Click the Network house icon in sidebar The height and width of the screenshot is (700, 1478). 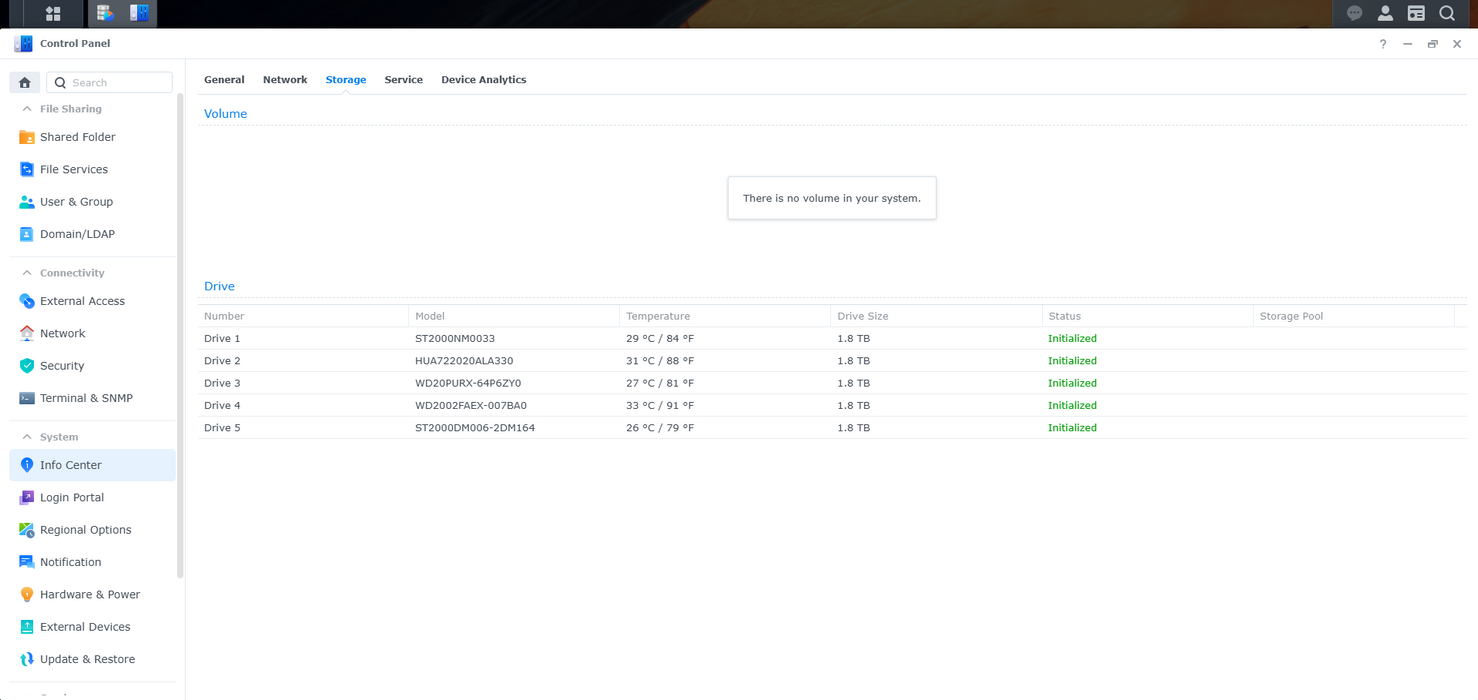(x=27, y=333)
